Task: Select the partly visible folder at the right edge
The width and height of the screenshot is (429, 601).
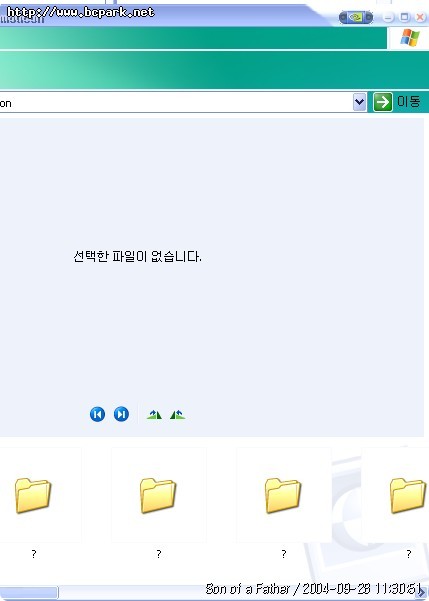Action: pos(408,495)
